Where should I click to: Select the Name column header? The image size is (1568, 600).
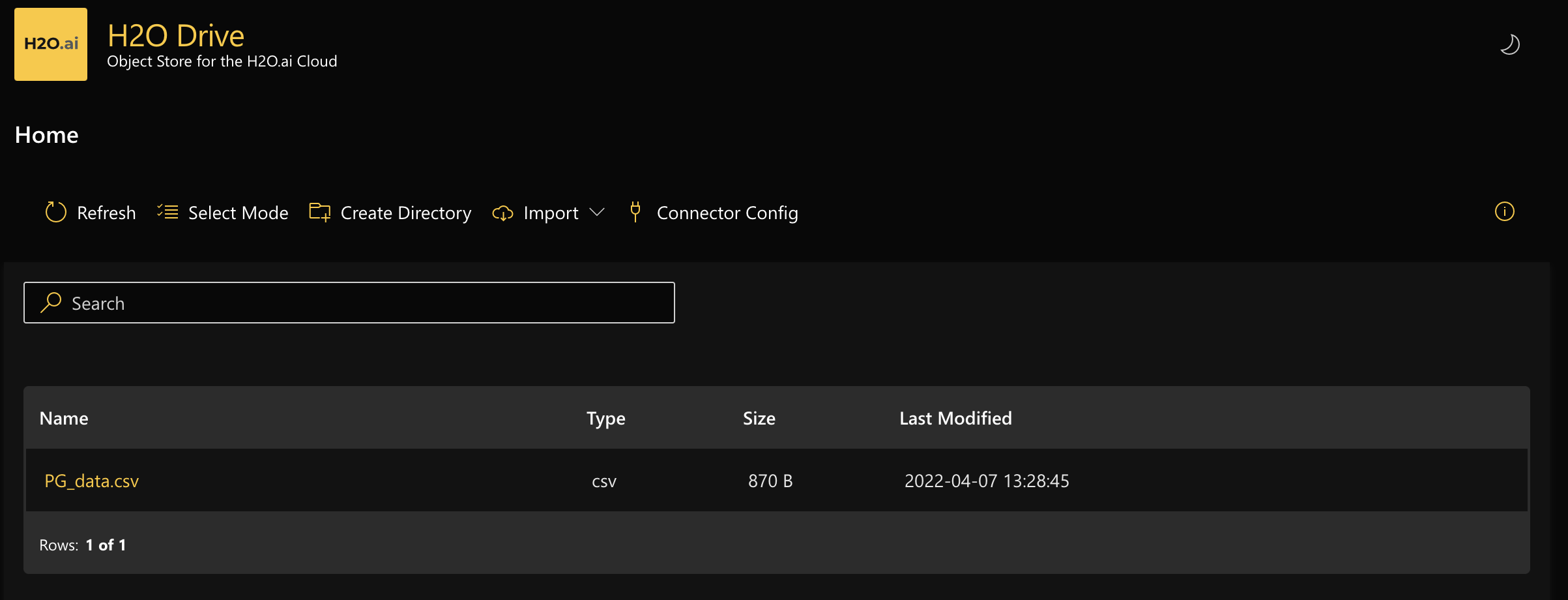coord(63,418)
